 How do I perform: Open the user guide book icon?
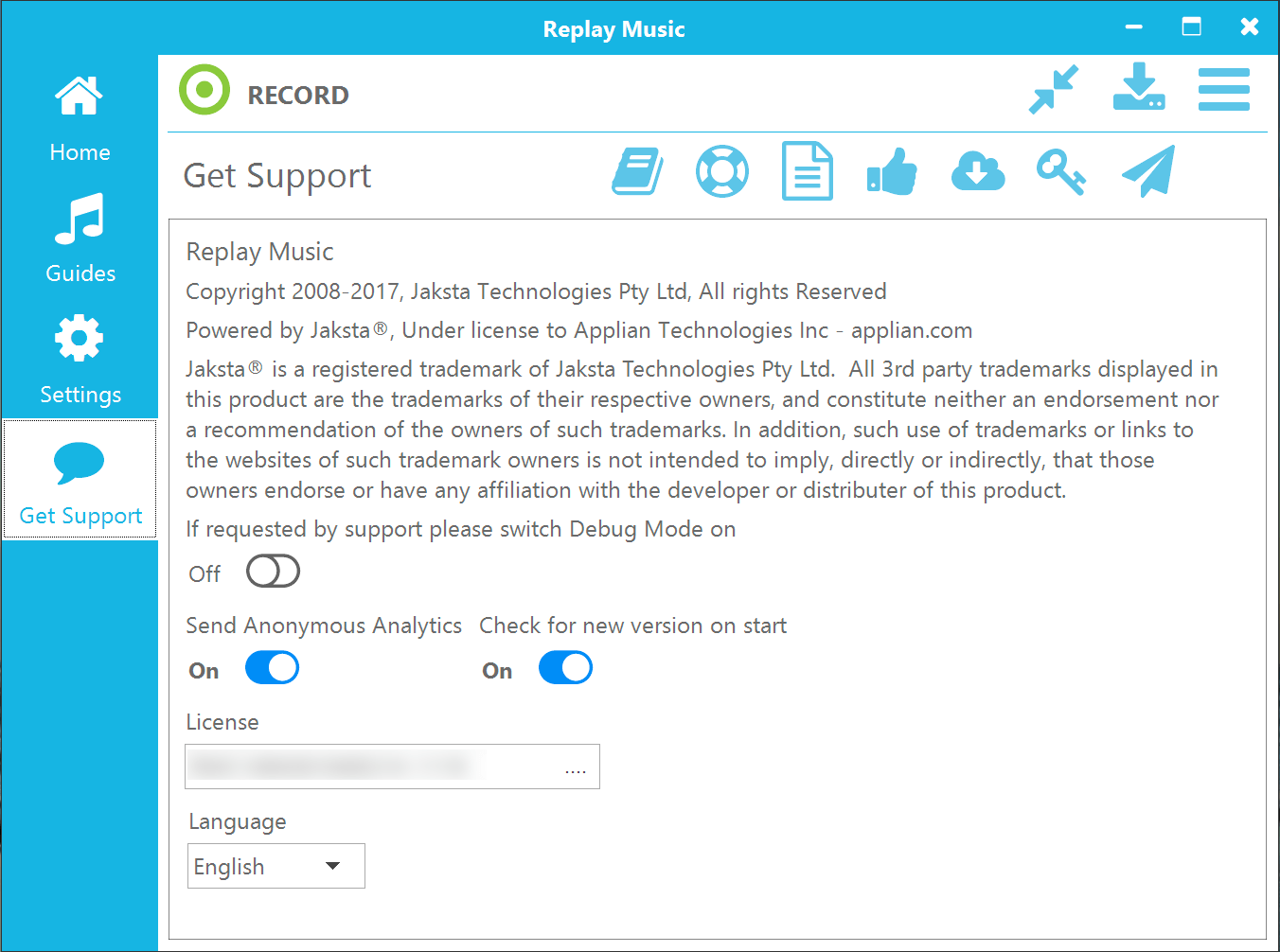click(x=637, y=171)
